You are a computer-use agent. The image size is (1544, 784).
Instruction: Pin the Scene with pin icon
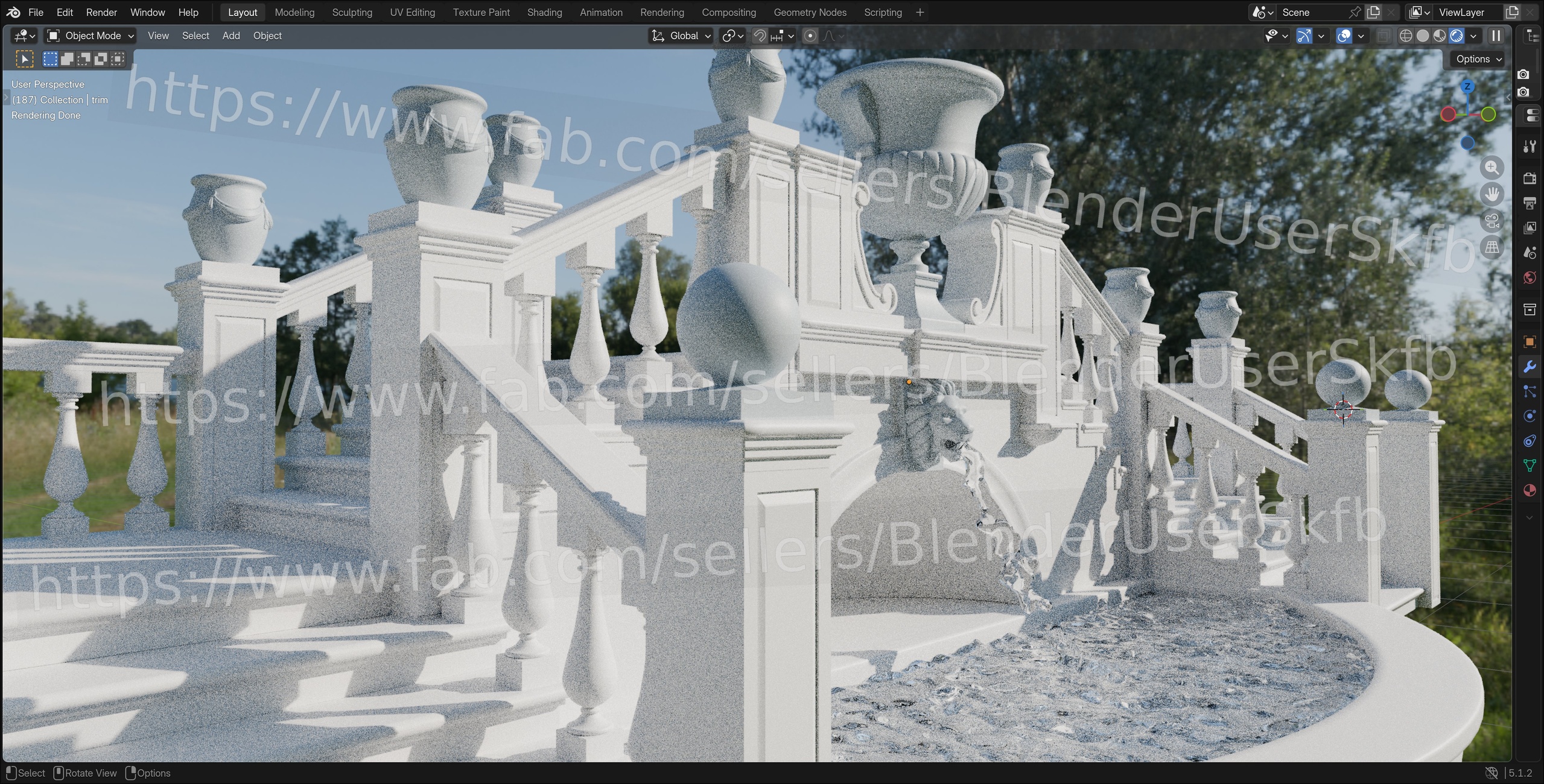coord(1355,12)
